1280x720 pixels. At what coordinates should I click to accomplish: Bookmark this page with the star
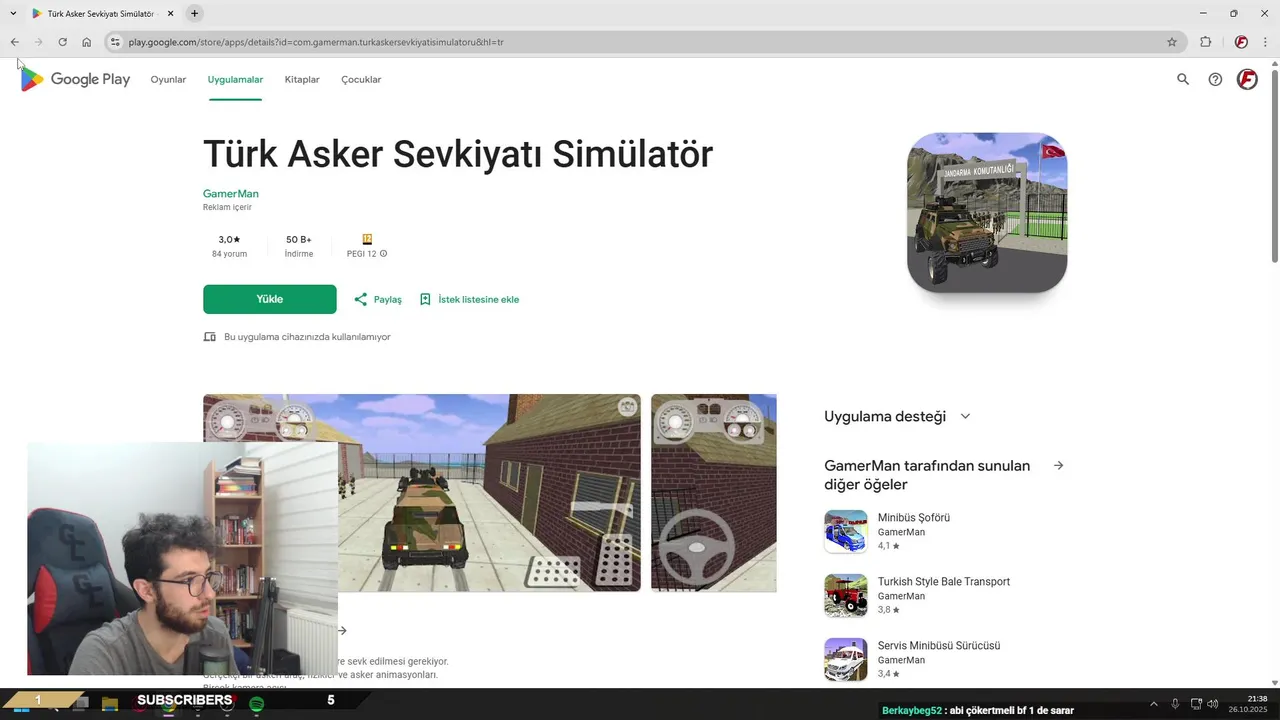coord(1172,42)
